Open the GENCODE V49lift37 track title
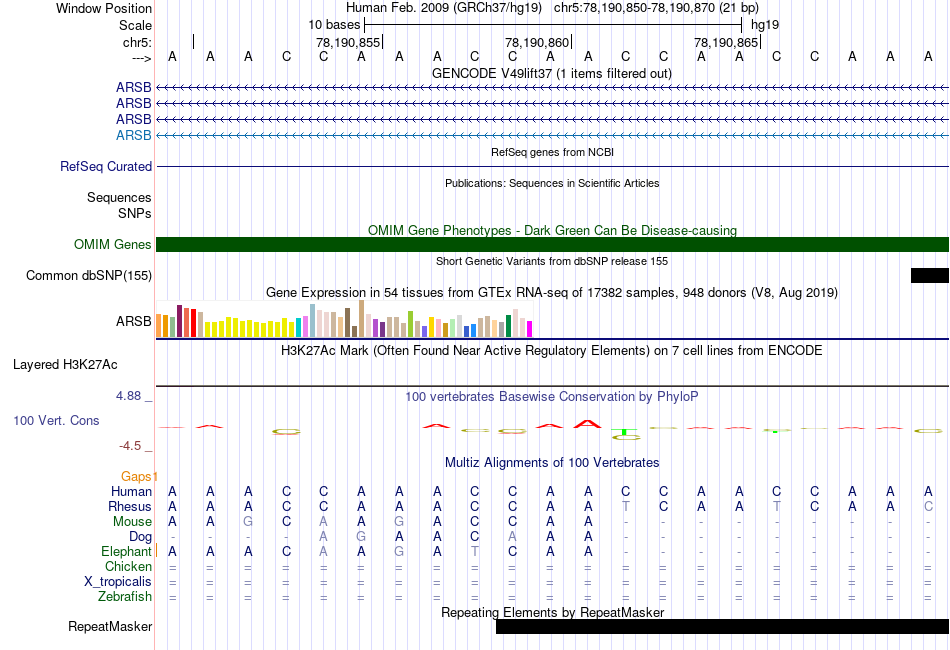 pyautogui.click(x=551, y=73)
